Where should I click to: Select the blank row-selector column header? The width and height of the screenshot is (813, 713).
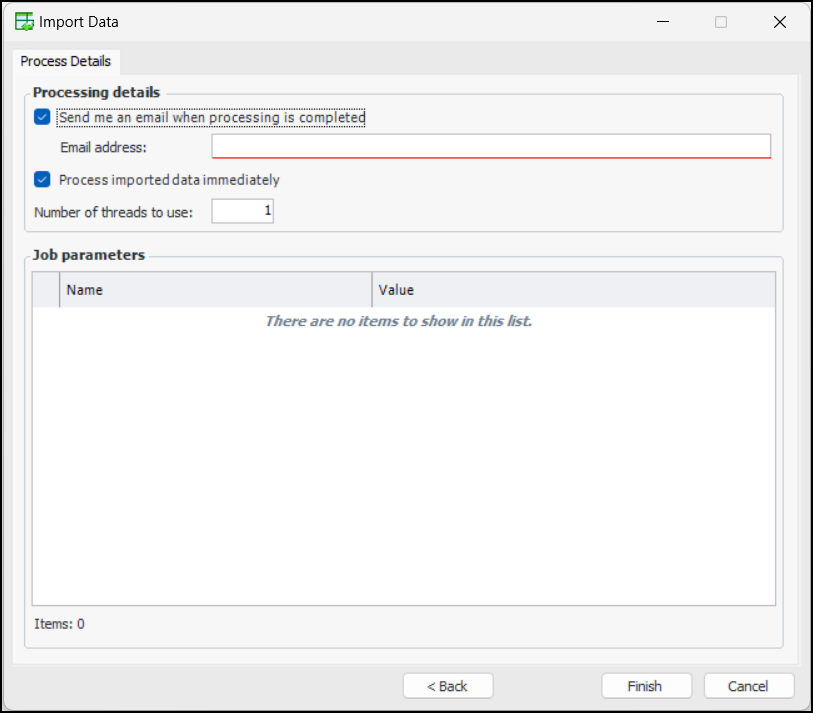tap(46, 290)
